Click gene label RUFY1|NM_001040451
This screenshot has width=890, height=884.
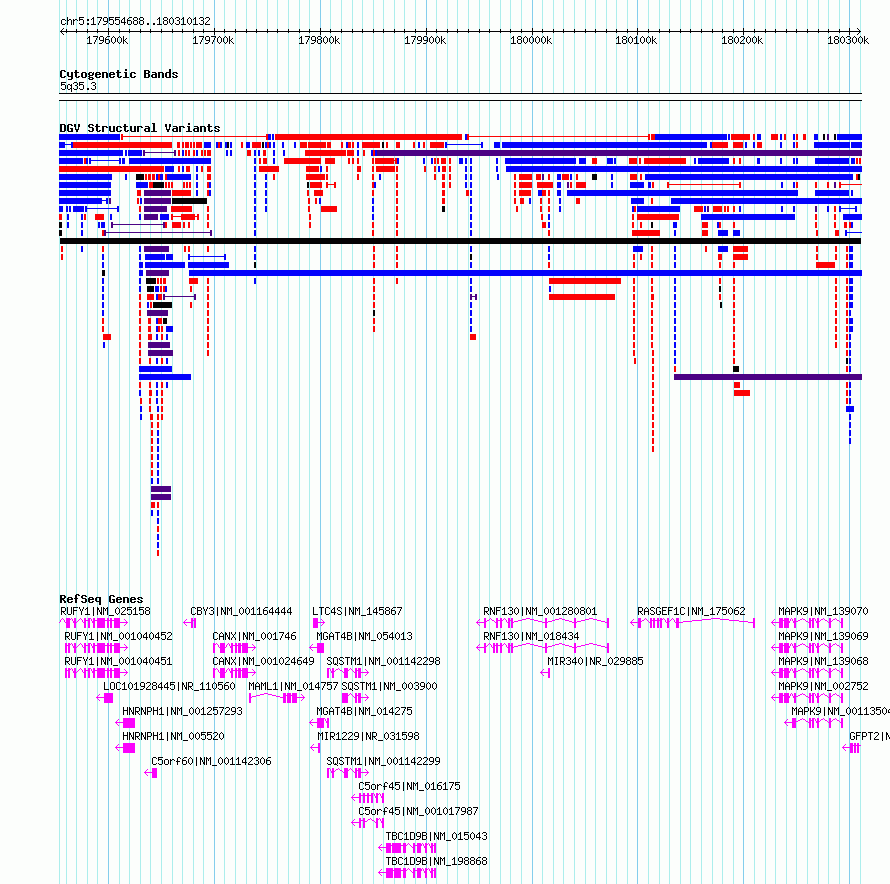pos(118,661)
